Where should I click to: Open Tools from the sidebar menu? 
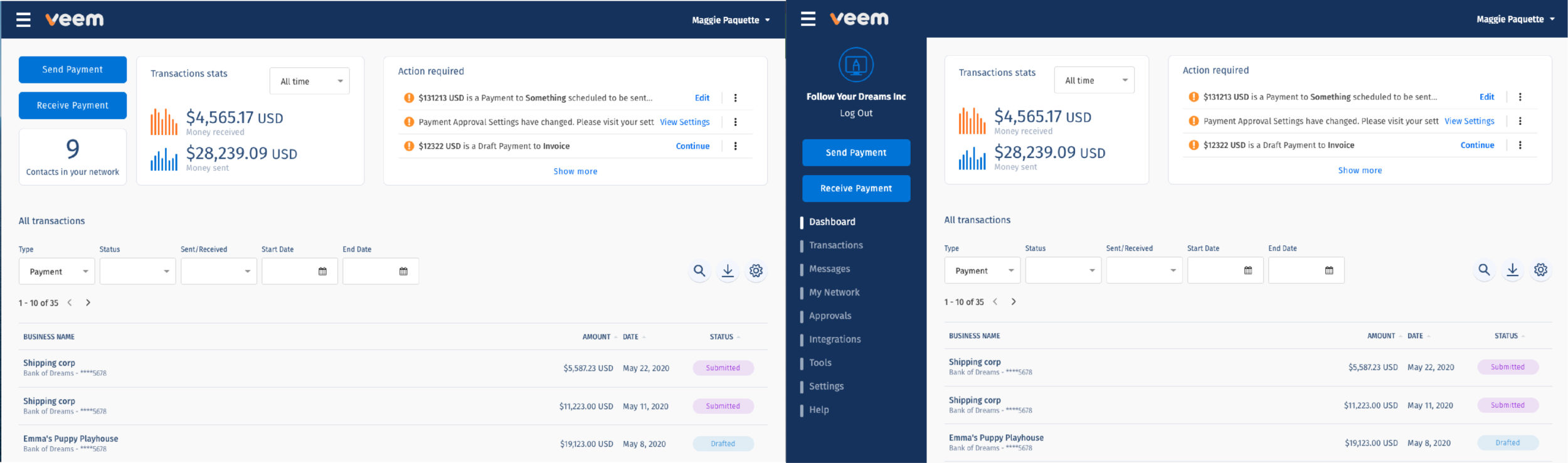coord(820,363)
